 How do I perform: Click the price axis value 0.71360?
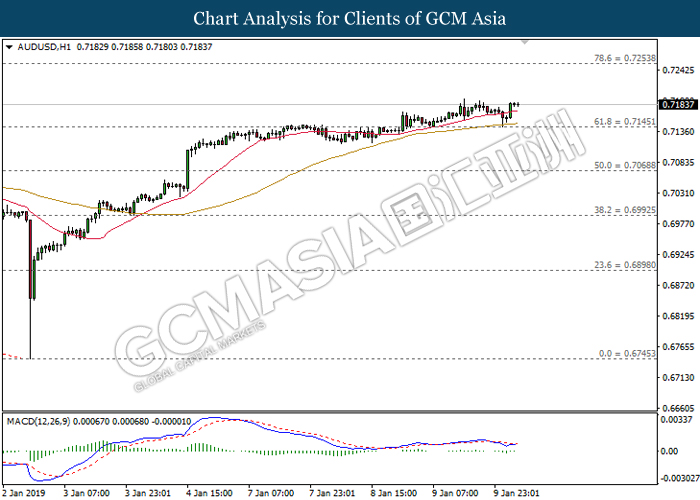[679, 132]
